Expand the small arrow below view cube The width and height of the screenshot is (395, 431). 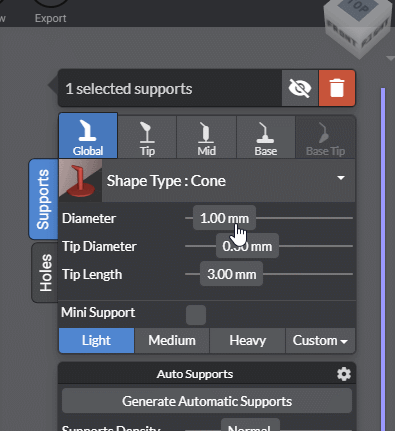(x=390, y=59)
